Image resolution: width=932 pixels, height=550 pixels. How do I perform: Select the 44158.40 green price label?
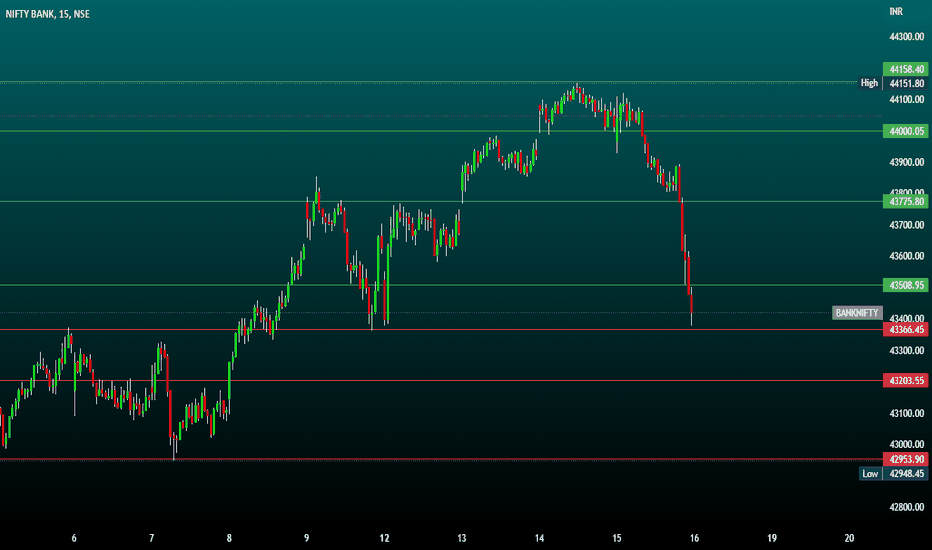coord(906,69)
